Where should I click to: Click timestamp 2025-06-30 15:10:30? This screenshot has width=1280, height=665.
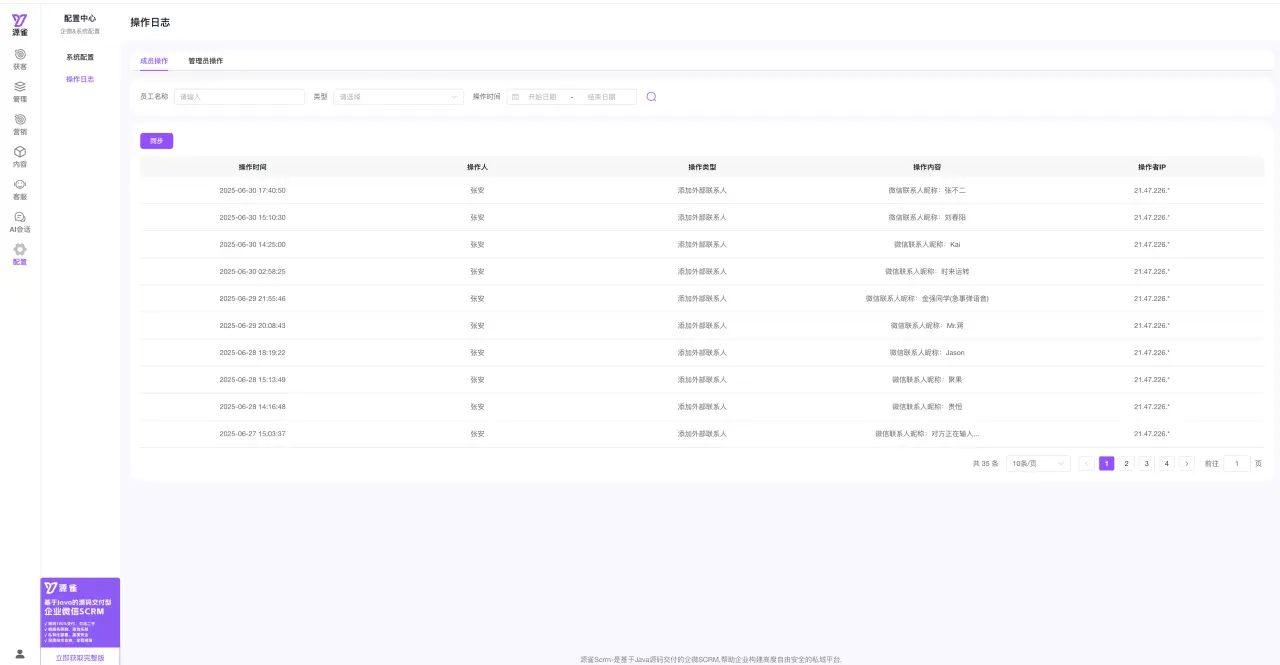coord(253,217)
